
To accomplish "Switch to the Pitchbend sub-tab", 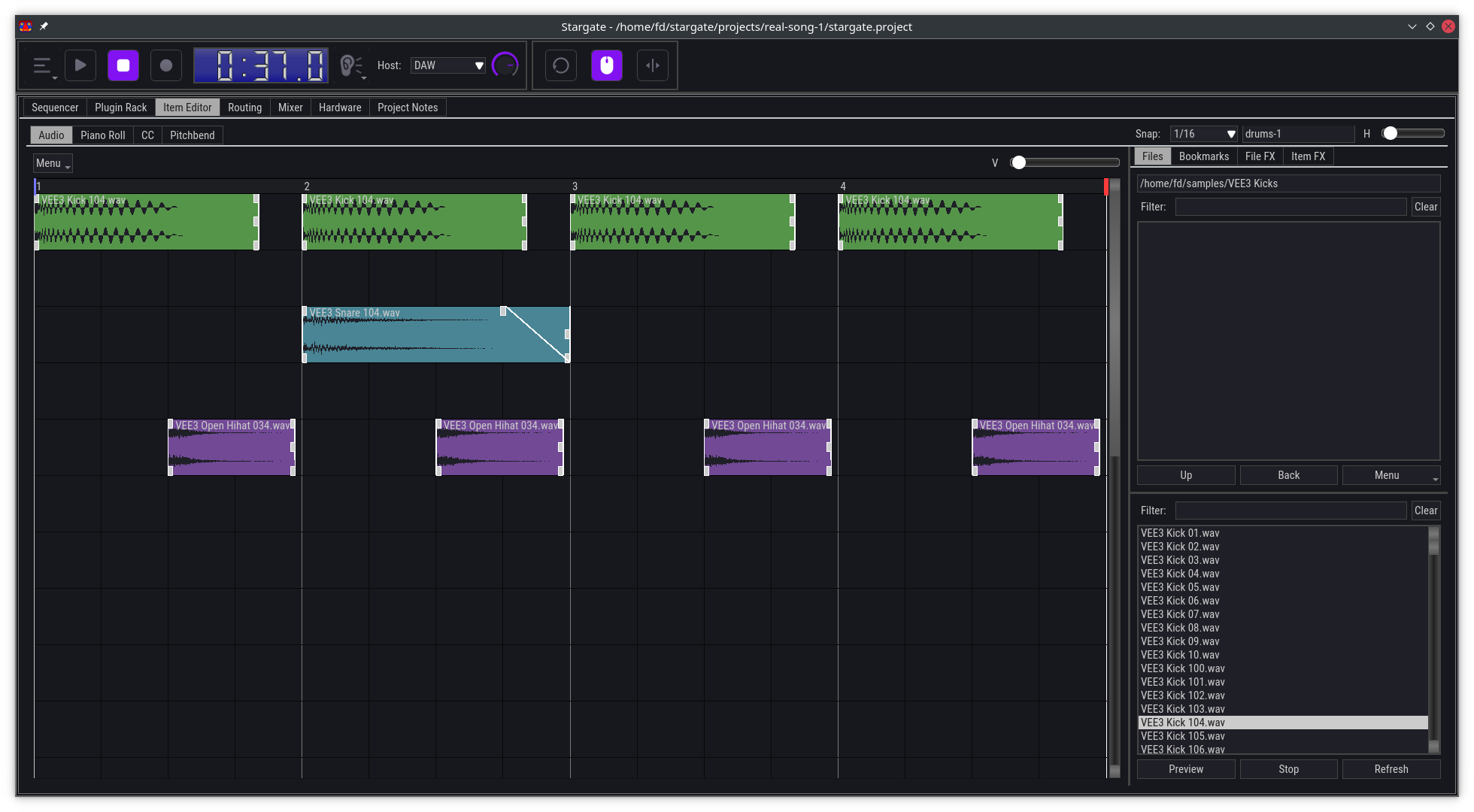I will (x=193, y=135).
